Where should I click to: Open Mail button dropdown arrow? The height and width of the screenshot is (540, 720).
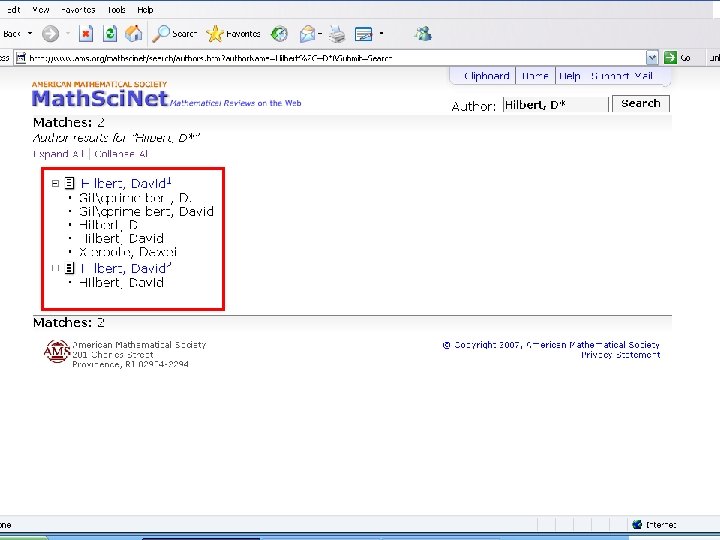point(320,34)
